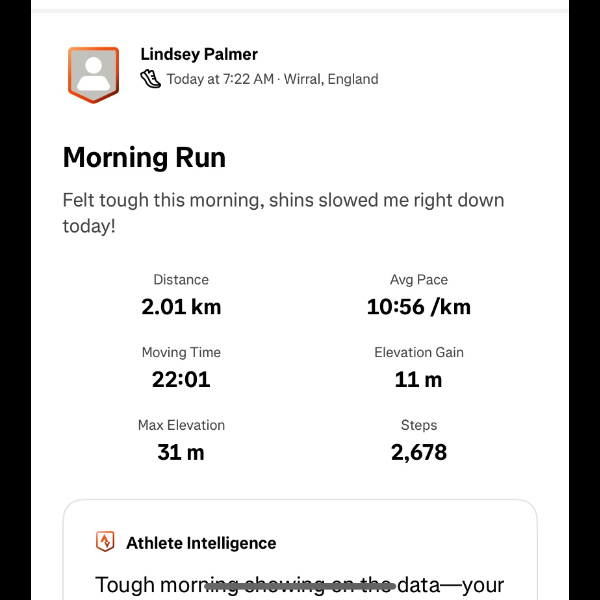The image size is (600, 600).
Task: Select the Morning Run activity title
Action: 144,157
